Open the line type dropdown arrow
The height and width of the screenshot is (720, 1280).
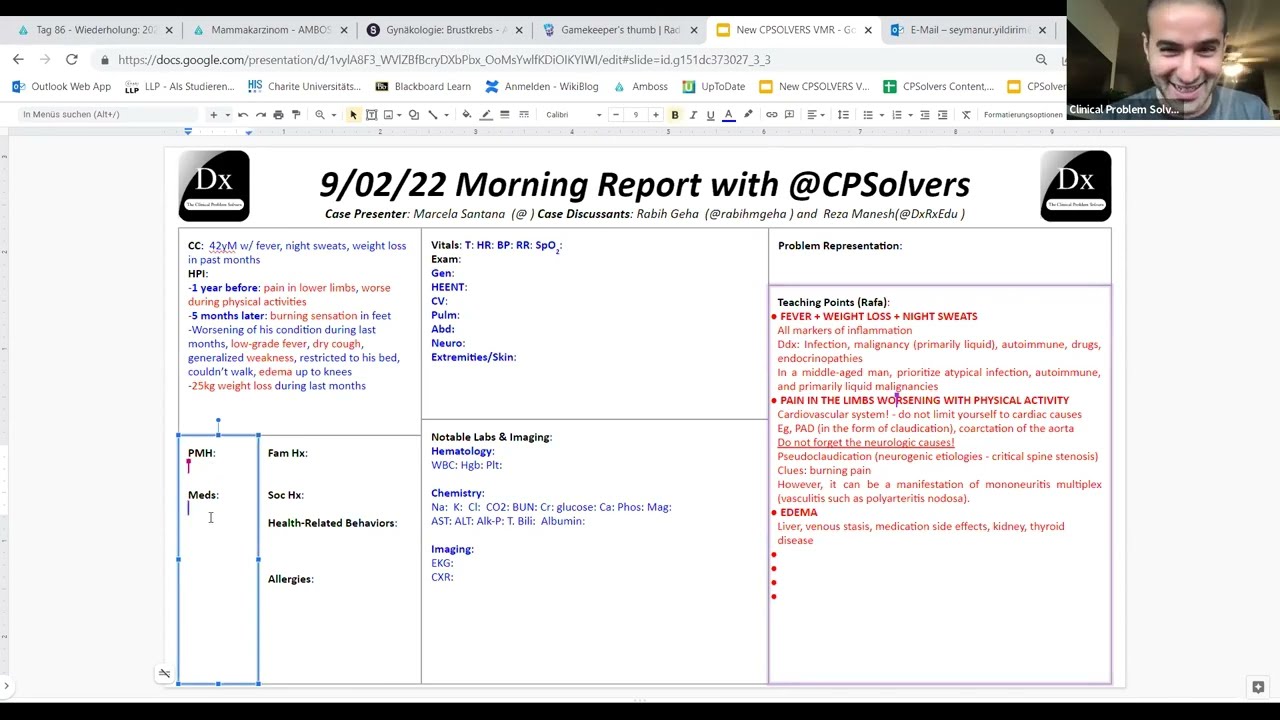point(446,115)
